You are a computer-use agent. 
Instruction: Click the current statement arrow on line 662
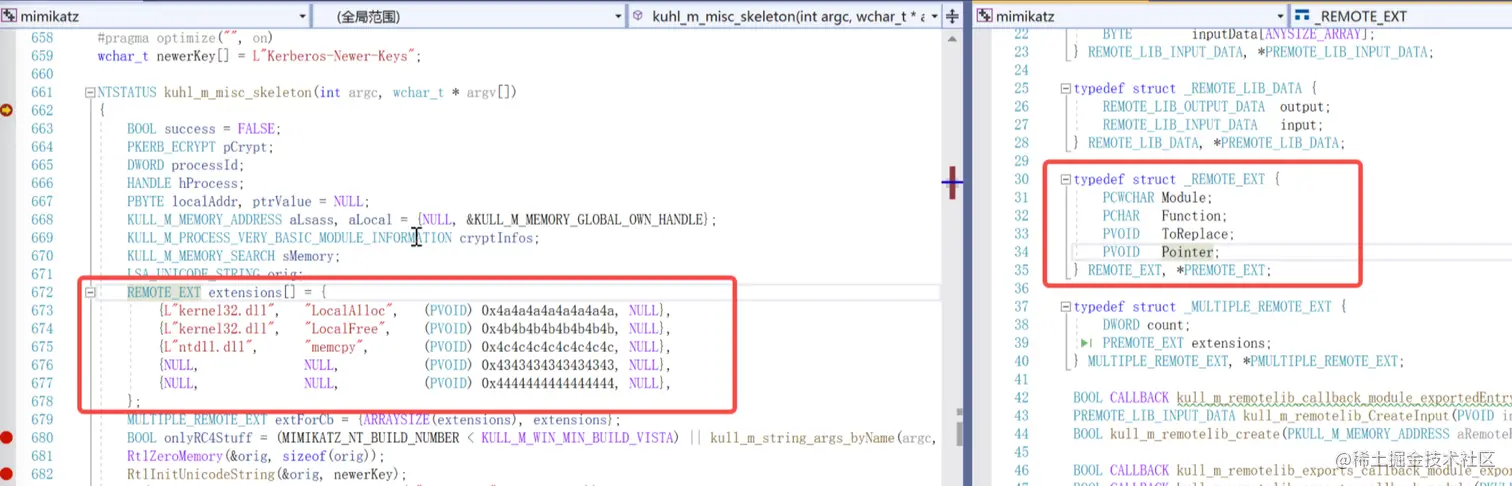point(6,110)
